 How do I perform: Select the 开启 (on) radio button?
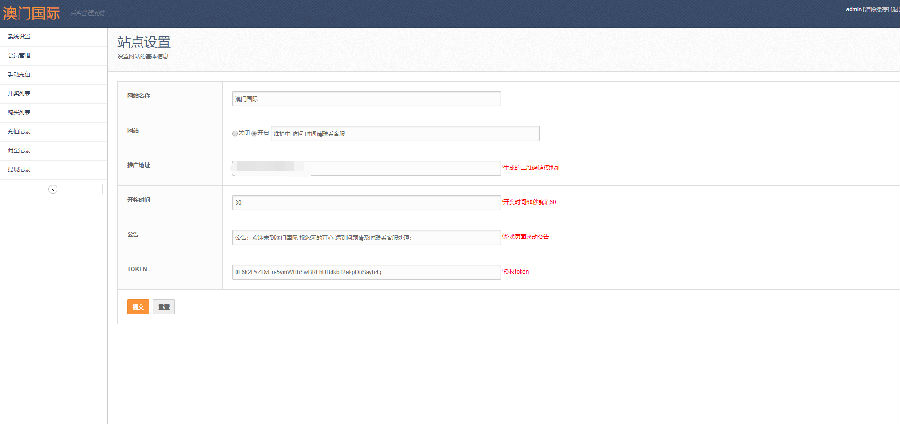(254, 133)
